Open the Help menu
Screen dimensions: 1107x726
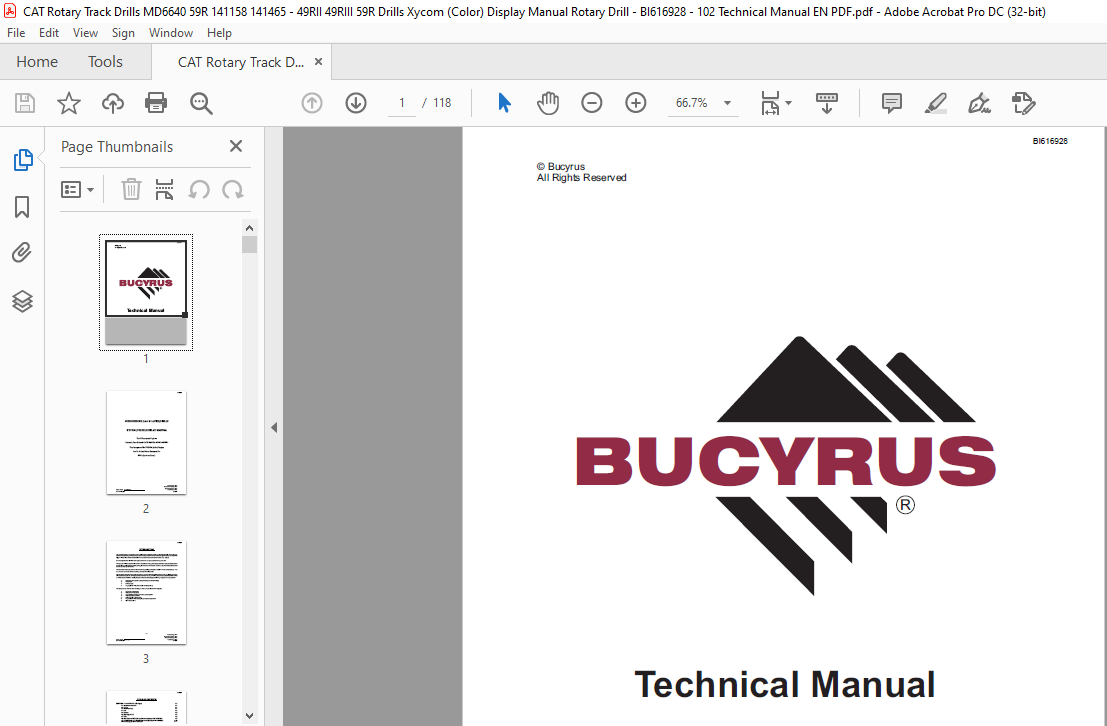coord(219,32)
